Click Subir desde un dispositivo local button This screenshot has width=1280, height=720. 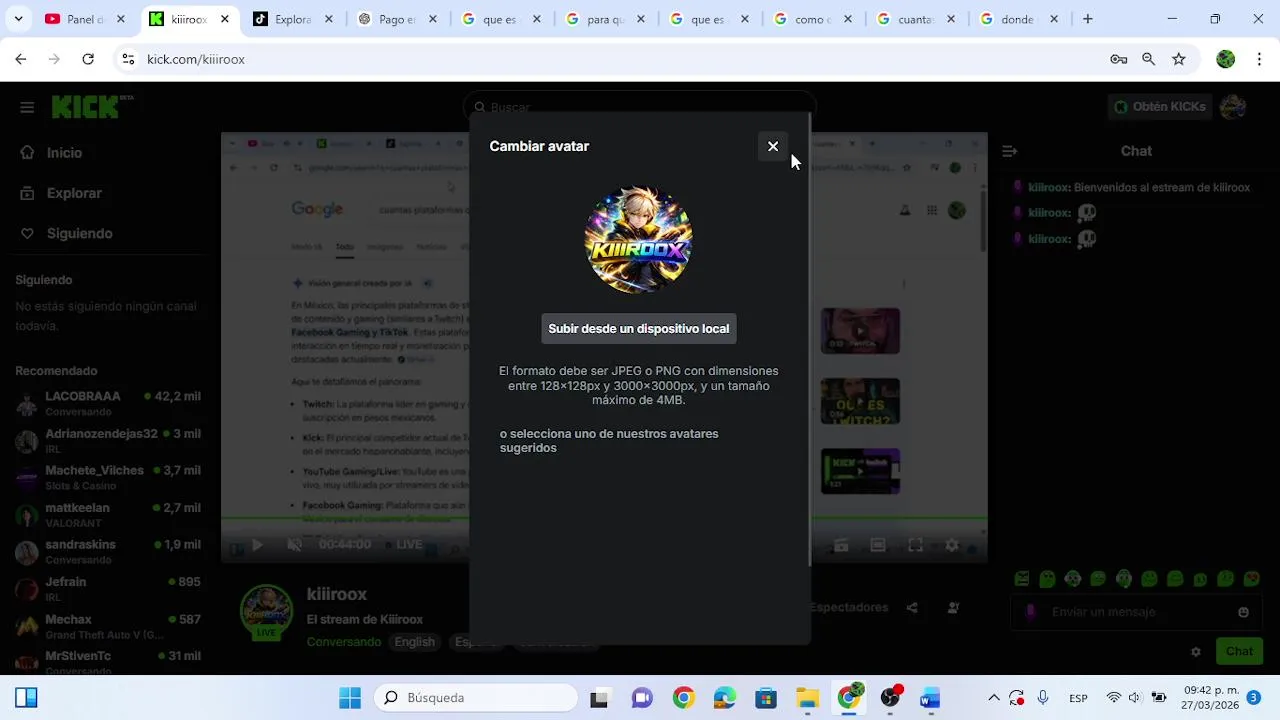(639, 329)
